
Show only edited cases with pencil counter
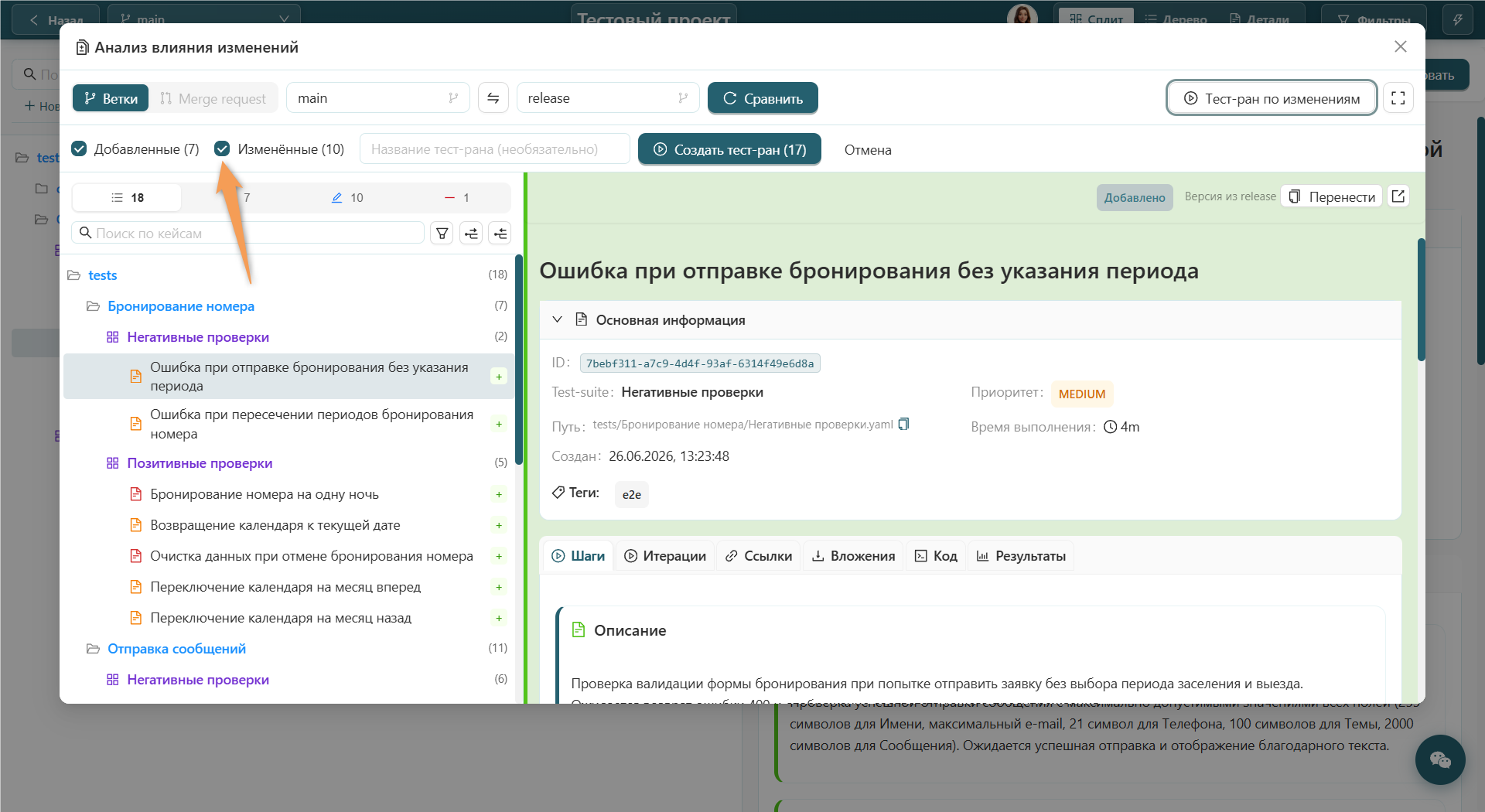[x=346, y=198]
